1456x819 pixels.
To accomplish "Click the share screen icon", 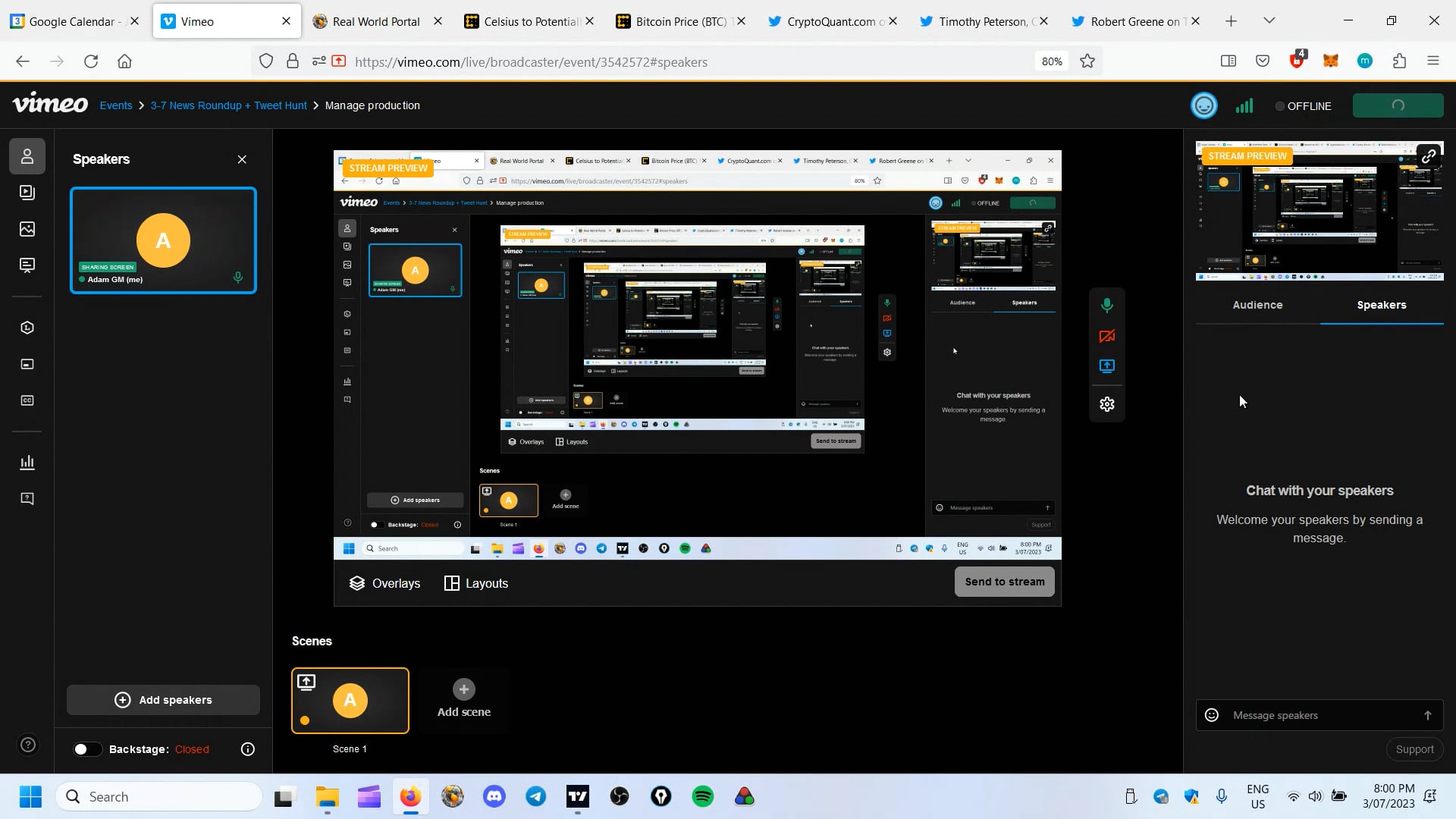I will click(1107, 366).
